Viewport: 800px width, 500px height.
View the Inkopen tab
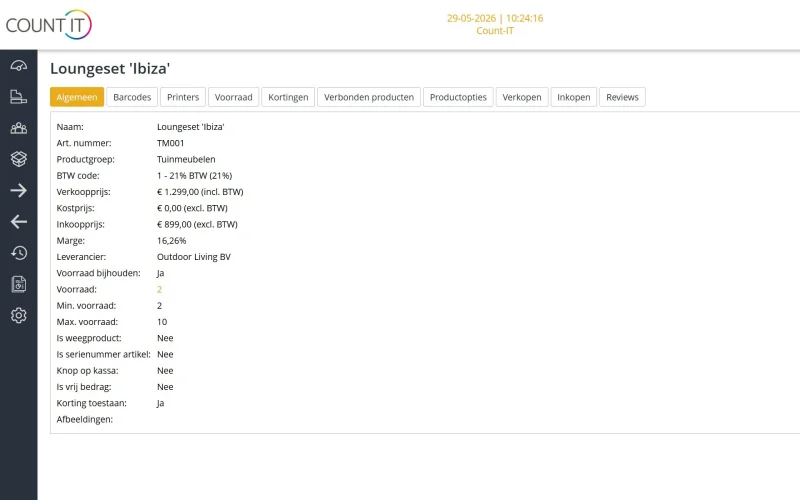click(x=573, y=97)
